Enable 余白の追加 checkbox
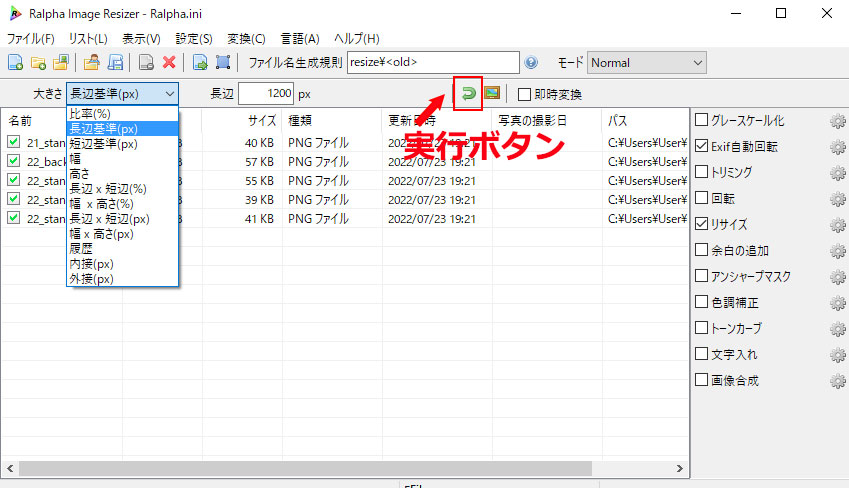This screenshot has width=849, height=488. point(701,250)
